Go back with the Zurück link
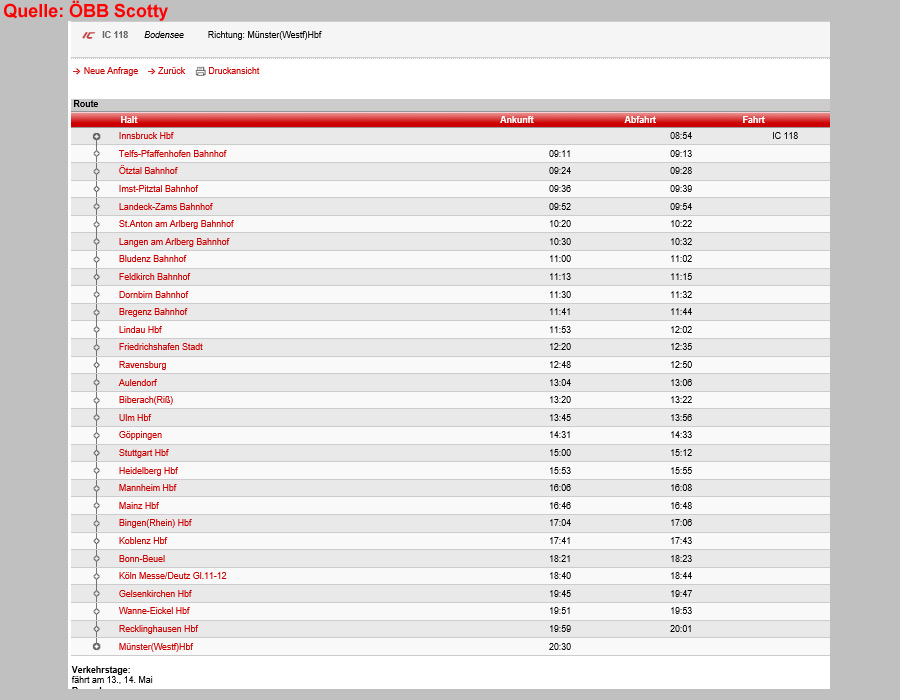The width and height of the screenshot is (900, 700). [171, 71]
